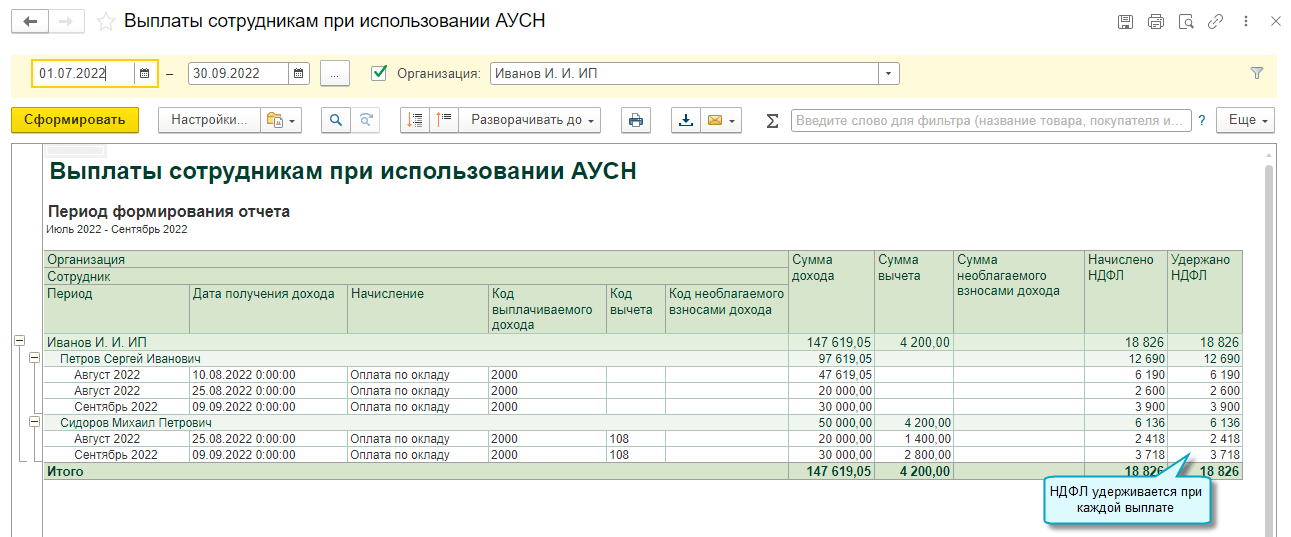This screenshot has height=537, width=1291.
Task: Click the 1 400,00 deduction cell
Action: tap(914, 438)
